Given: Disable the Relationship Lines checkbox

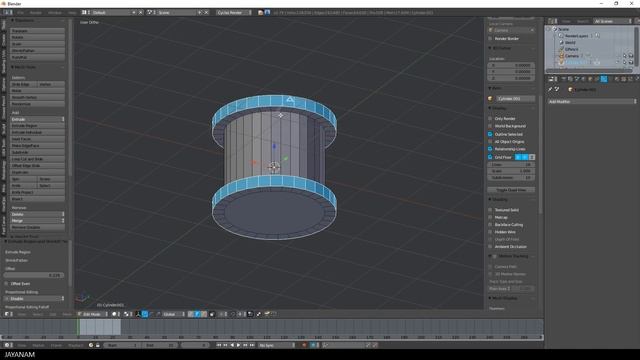Looking at the screenshot, I should click(x=490, y=149).
